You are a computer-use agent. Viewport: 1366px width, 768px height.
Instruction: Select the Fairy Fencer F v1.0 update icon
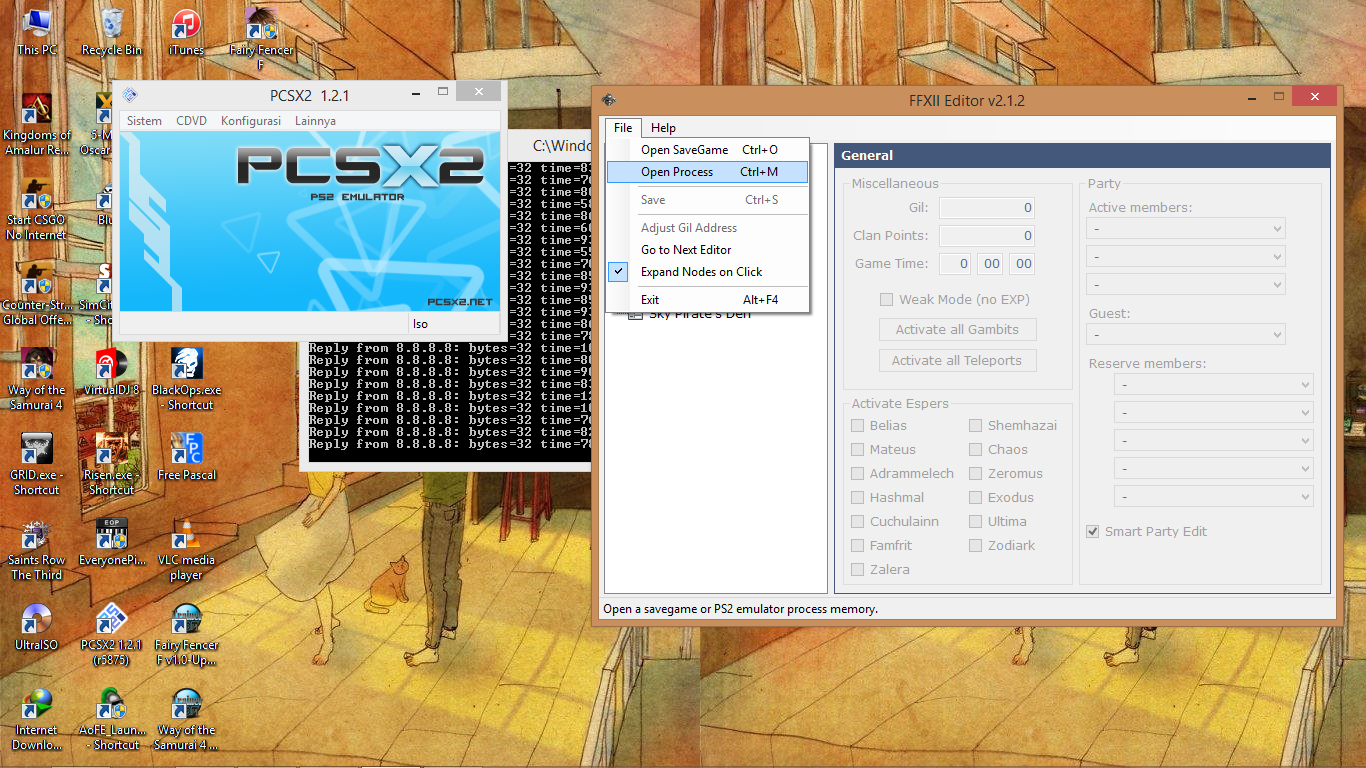(x=186, y=634)
